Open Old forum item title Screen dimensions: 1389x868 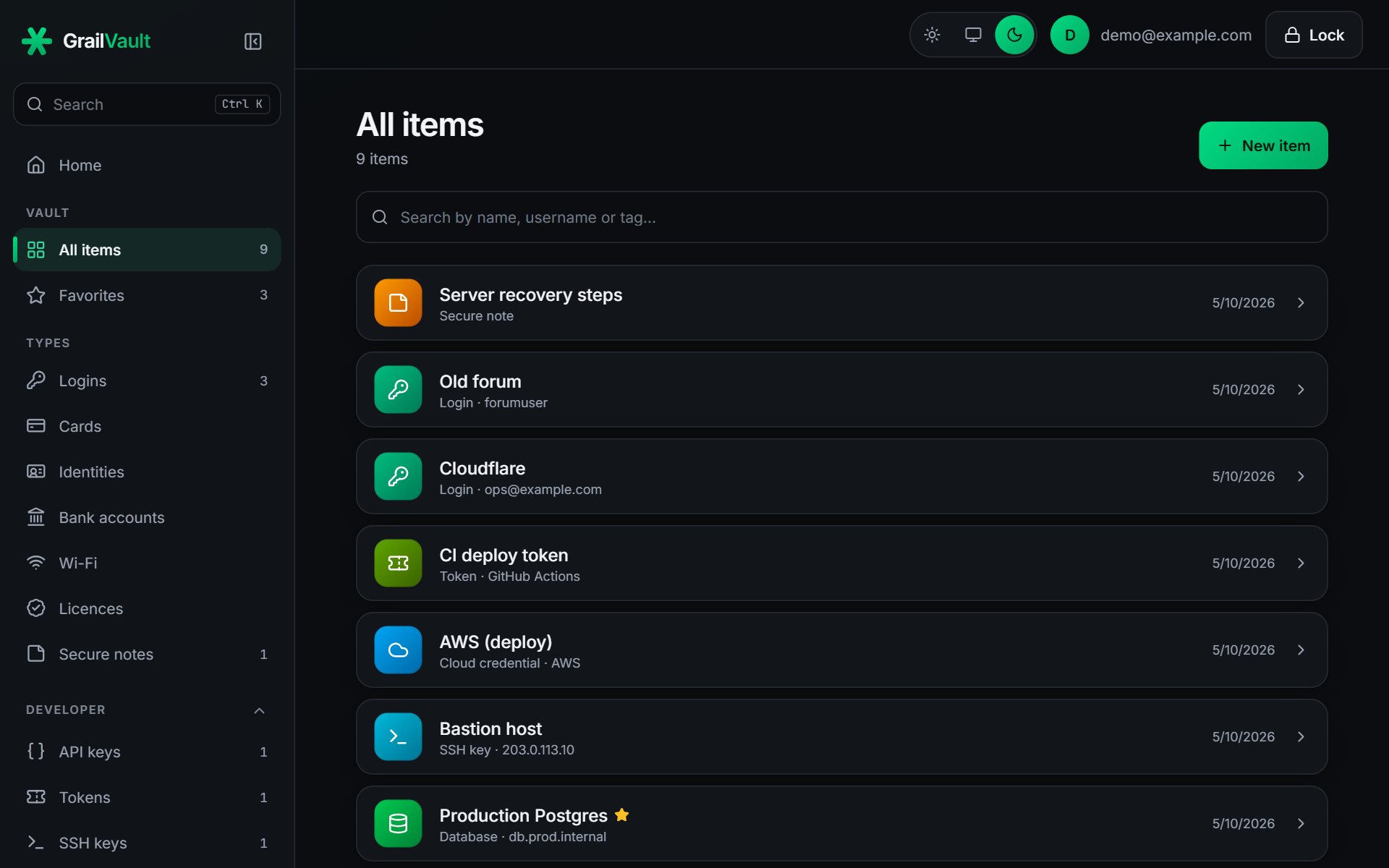click(480, 381)
